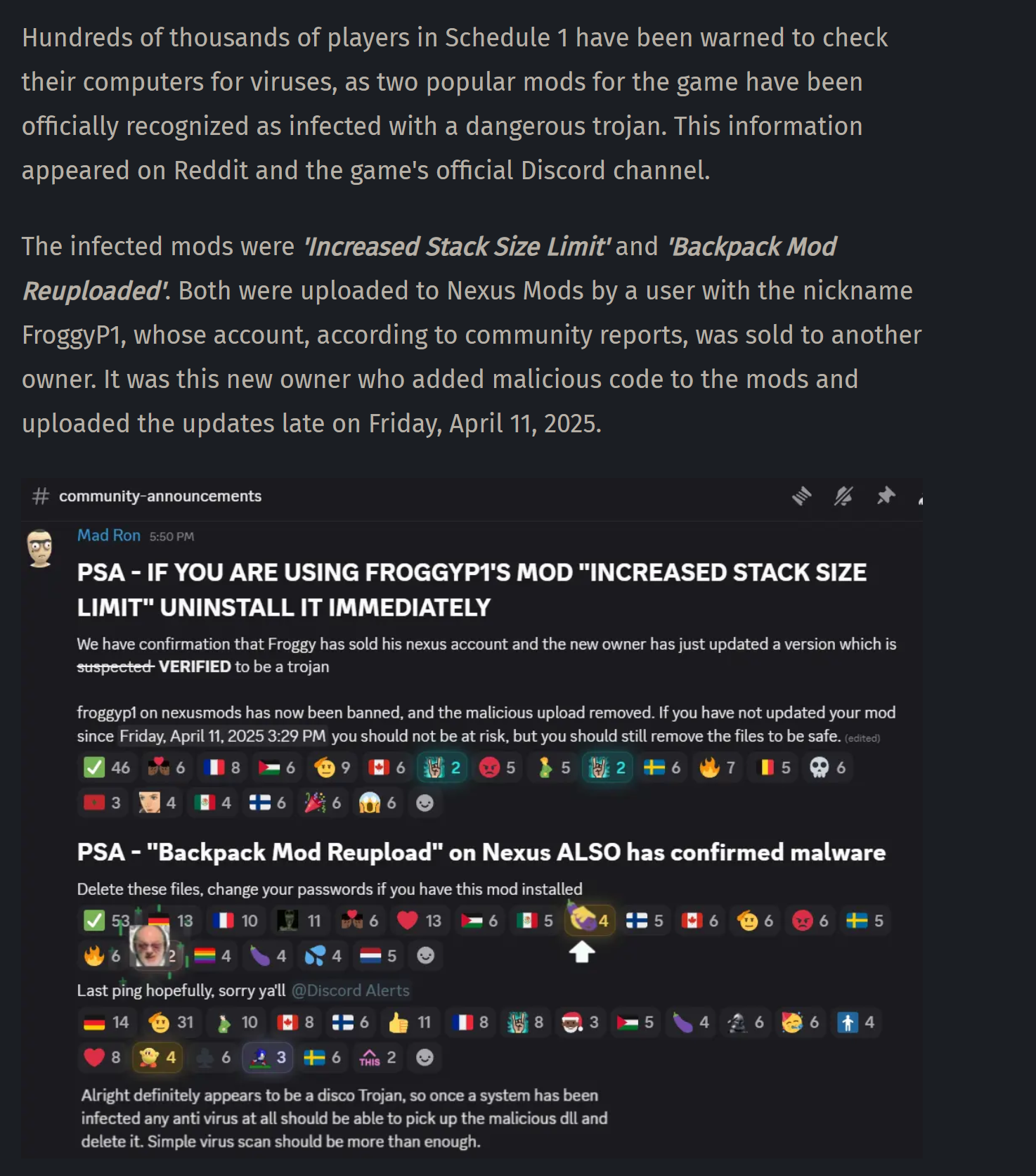This screenshot has width=1036, height=1176.
Task: Click the rainbow flag reaction with 4
Action: (212, 955)
